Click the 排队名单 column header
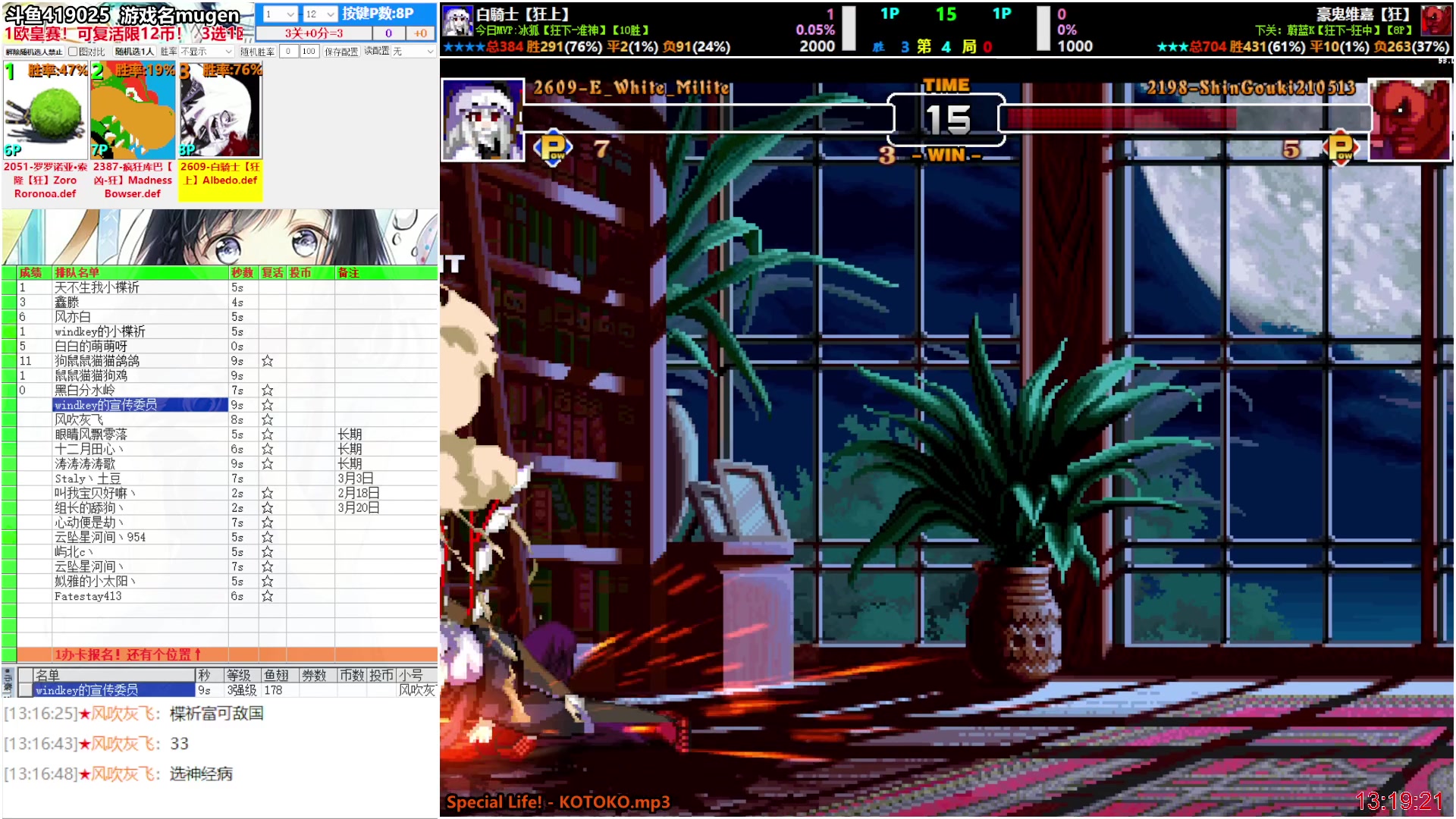 [x=140, y=272]
